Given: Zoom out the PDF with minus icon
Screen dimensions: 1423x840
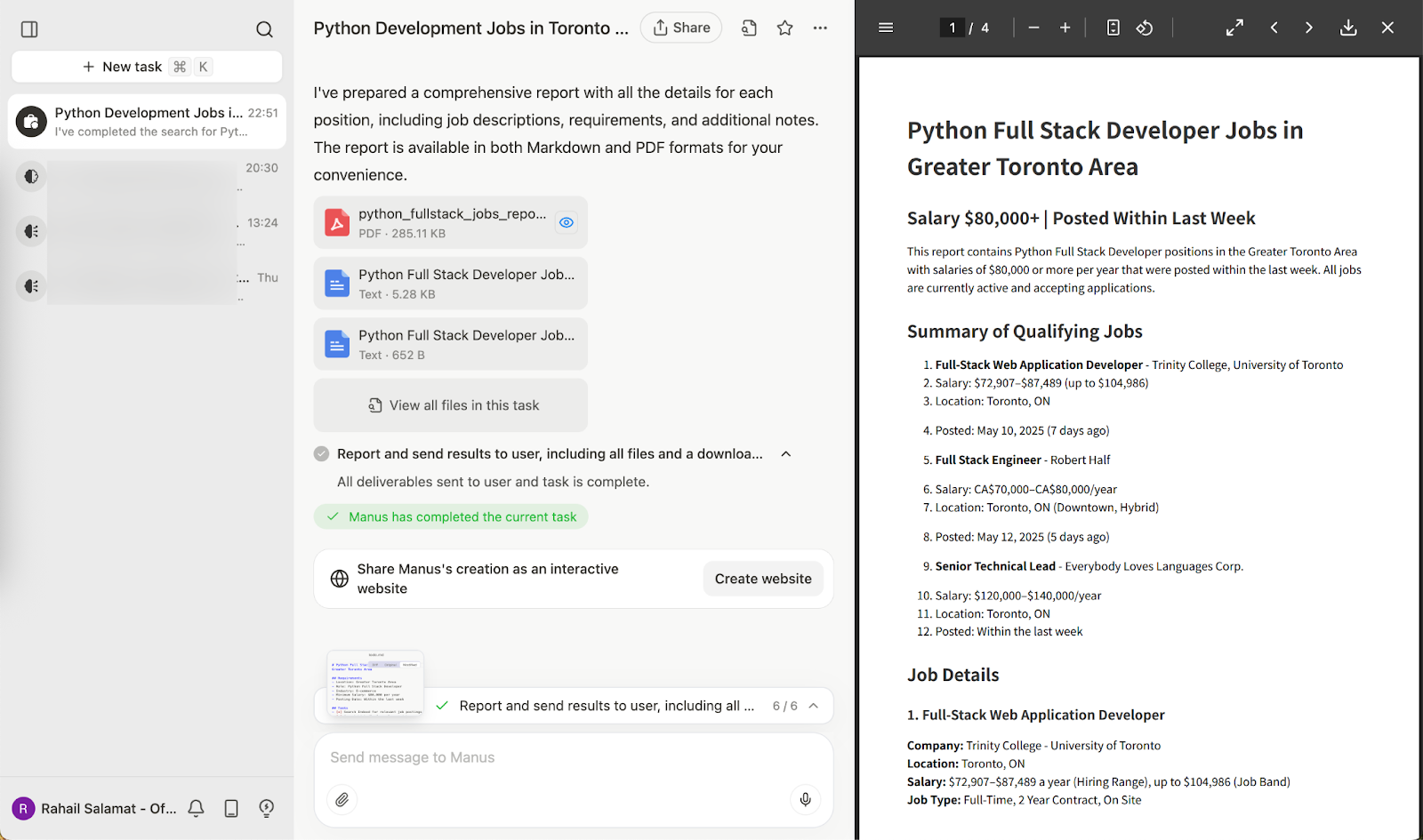Looking at the screenshot, I should (x=1033, y=28).
